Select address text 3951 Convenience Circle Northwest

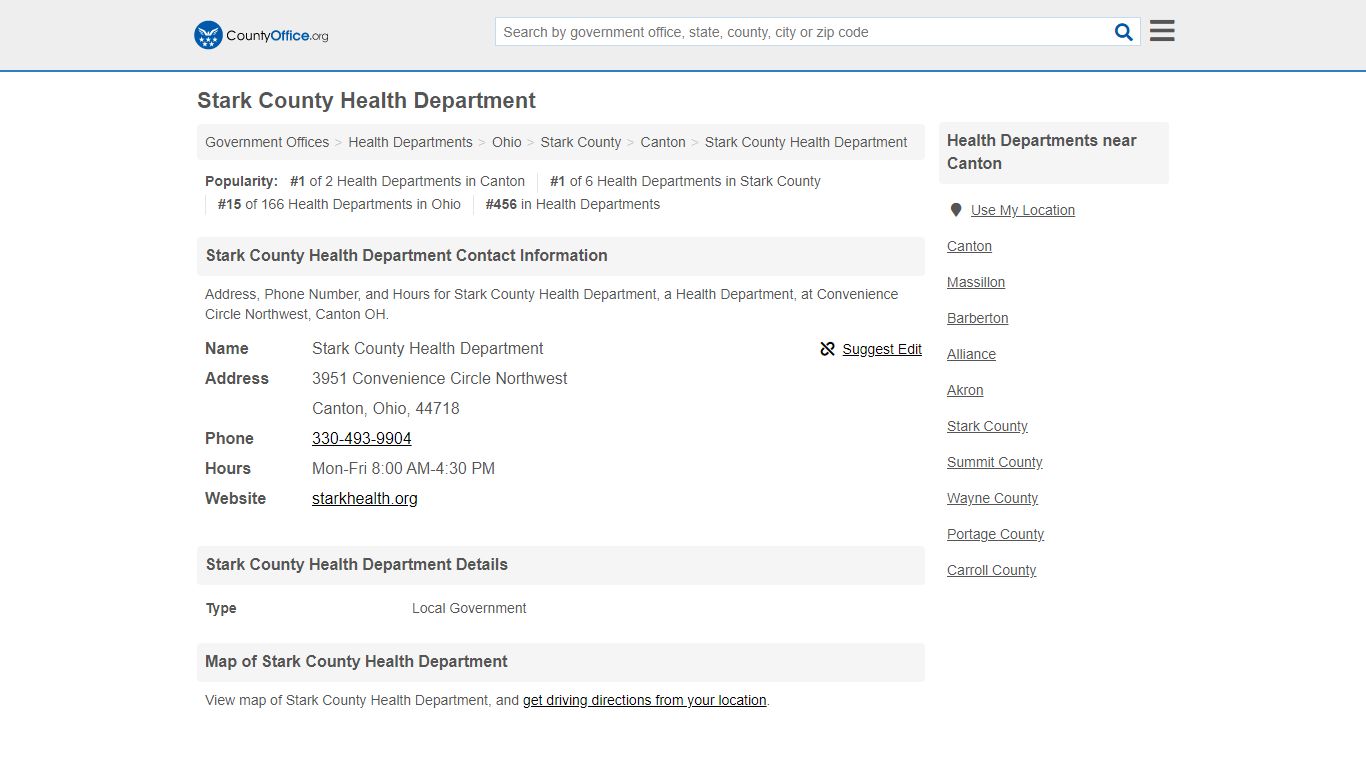(x=440, y=378)
